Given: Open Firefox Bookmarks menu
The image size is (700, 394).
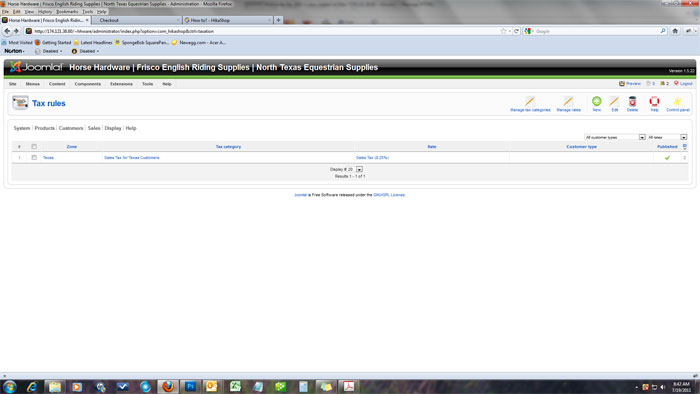Looking at the screenshot, I should tap(67, 12).
